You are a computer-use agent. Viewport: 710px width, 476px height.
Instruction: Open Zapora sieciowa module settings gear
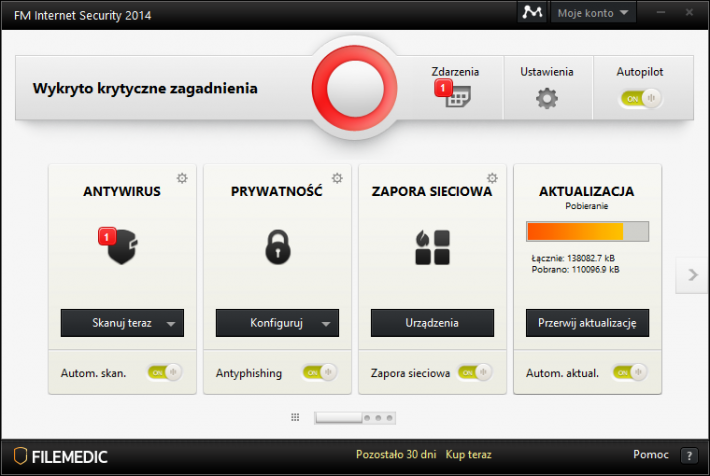pos(492,178)
